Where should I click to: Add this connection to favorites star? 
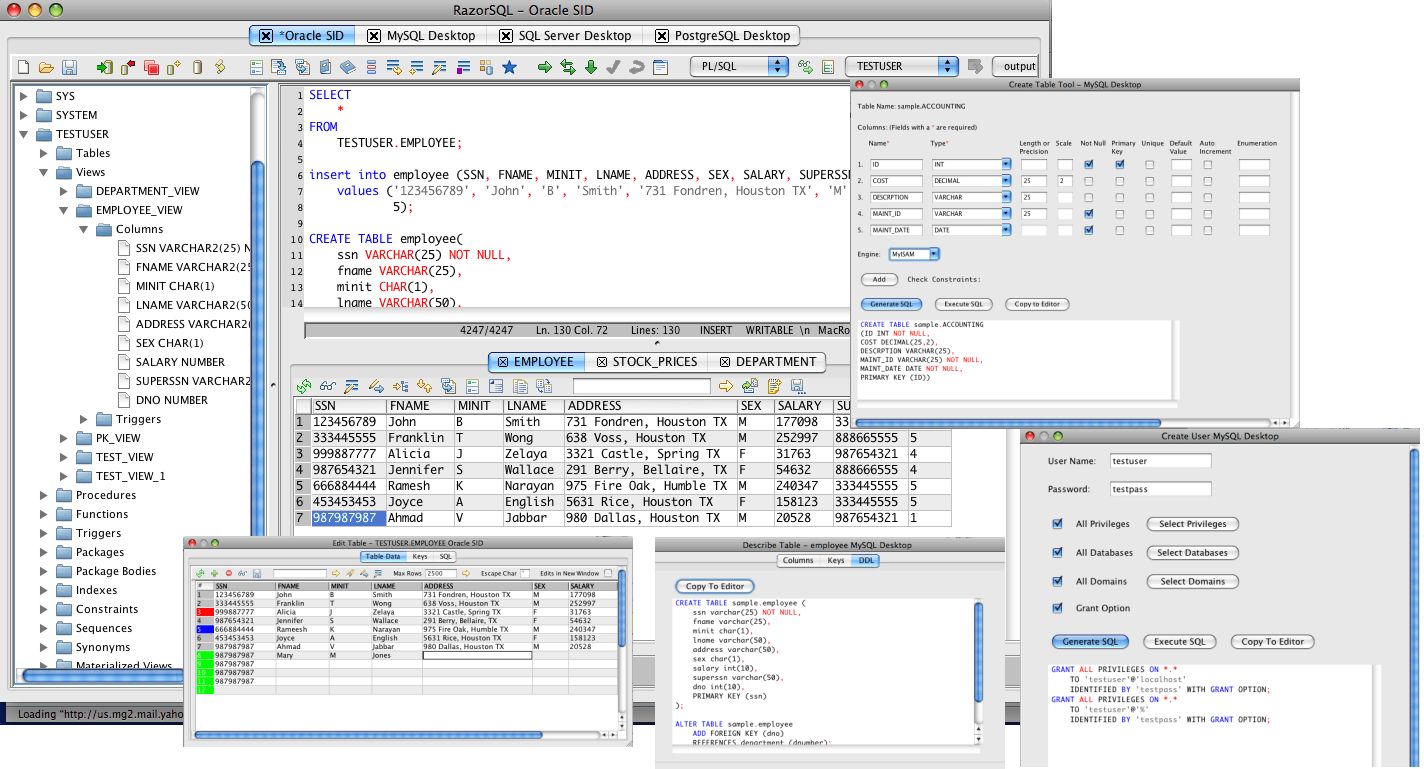pos(510,66)
